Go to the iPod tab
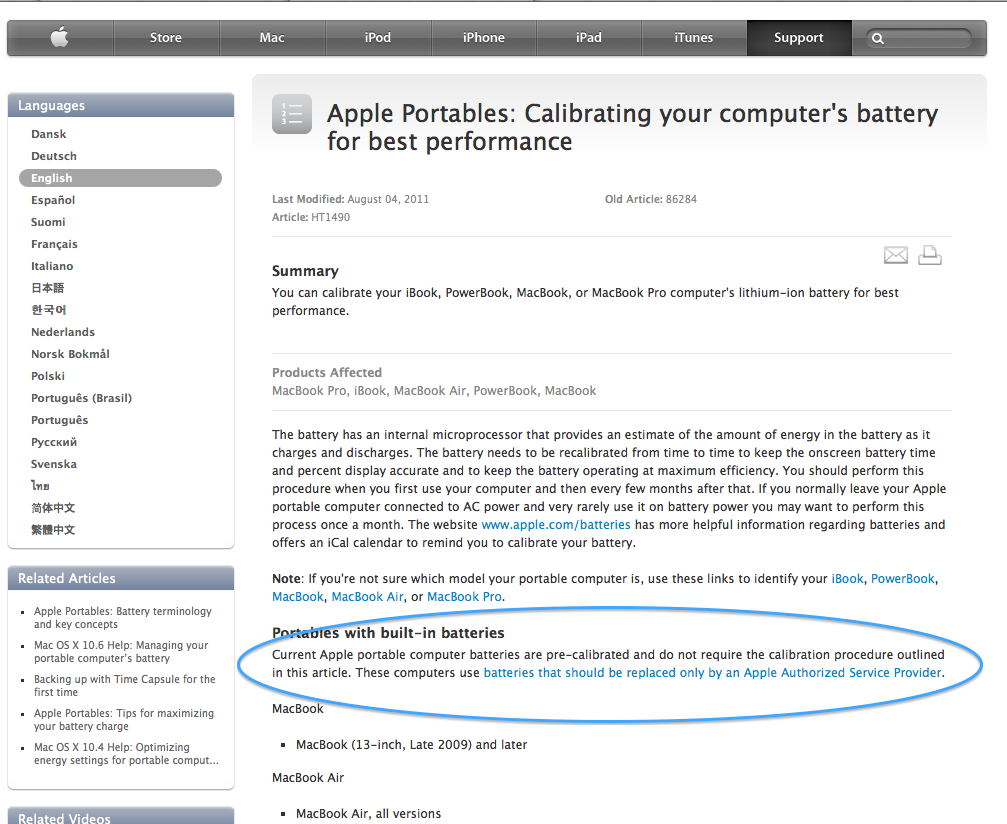The width and height of the screenshot is (1007, 824). (x=378, y=37)
